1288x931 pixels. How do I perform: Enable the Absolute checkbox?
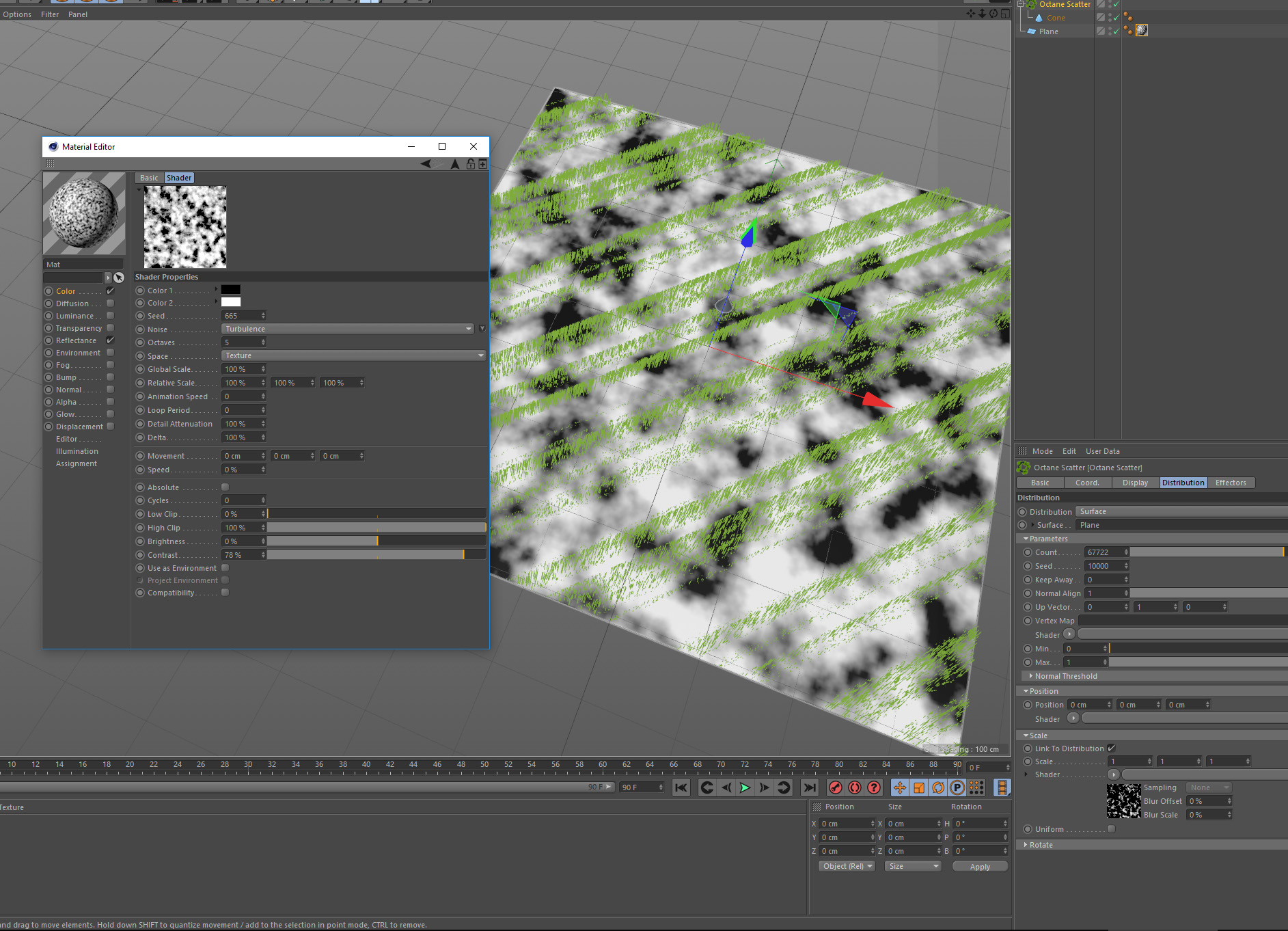[x=225, y=487]
